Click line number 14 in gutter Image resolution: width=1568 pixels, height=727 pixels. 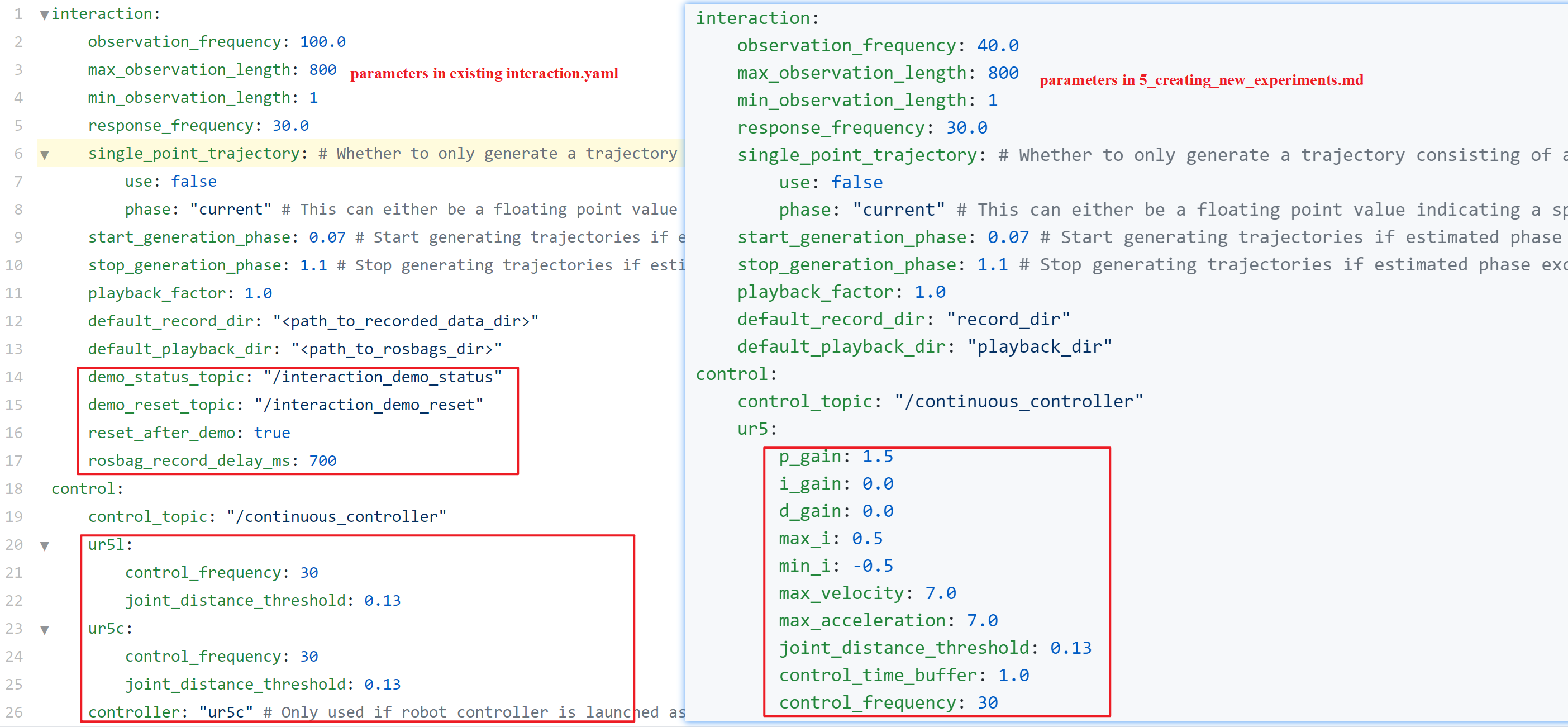tap(14, 377)
